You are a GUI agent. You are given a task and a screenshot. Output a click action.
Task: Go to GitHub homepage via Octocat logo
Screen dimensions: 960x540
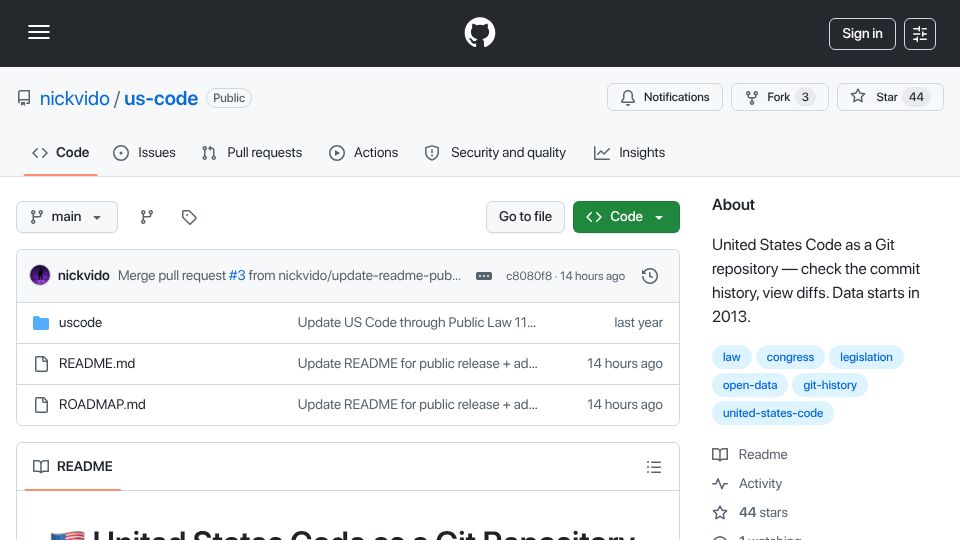tap(479, 32)
